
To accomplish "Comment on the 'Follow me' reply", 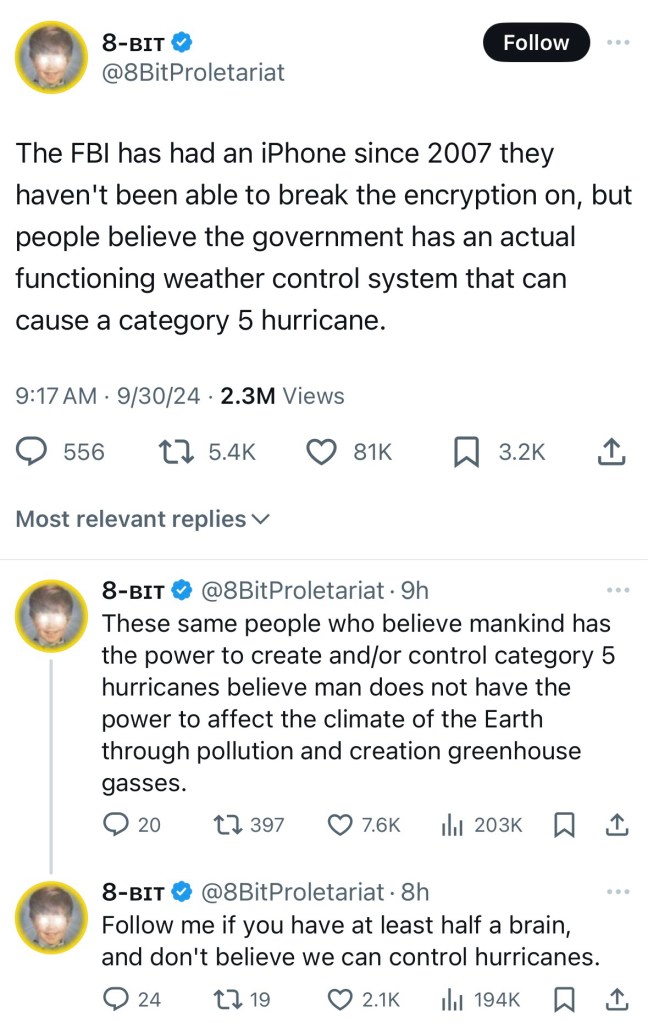I will click(116, 999).
